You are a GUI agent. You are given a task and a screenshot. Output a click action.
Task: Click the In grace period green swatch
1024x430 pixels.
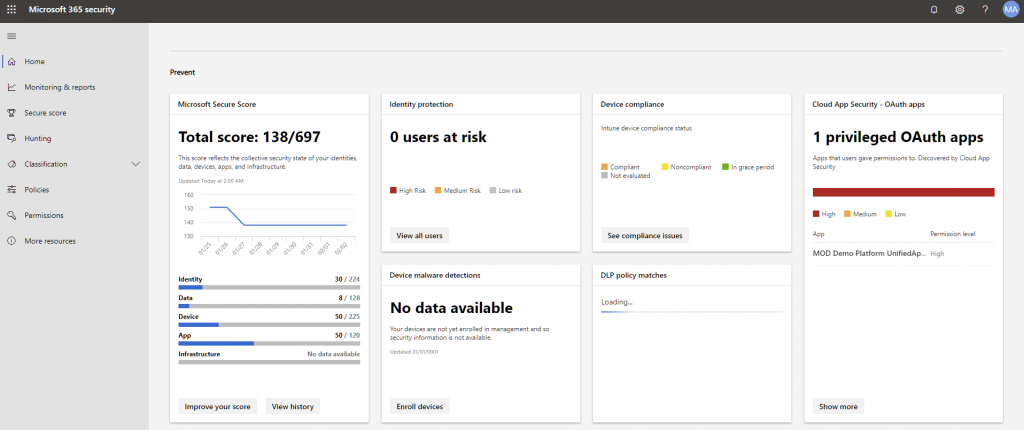725,167
